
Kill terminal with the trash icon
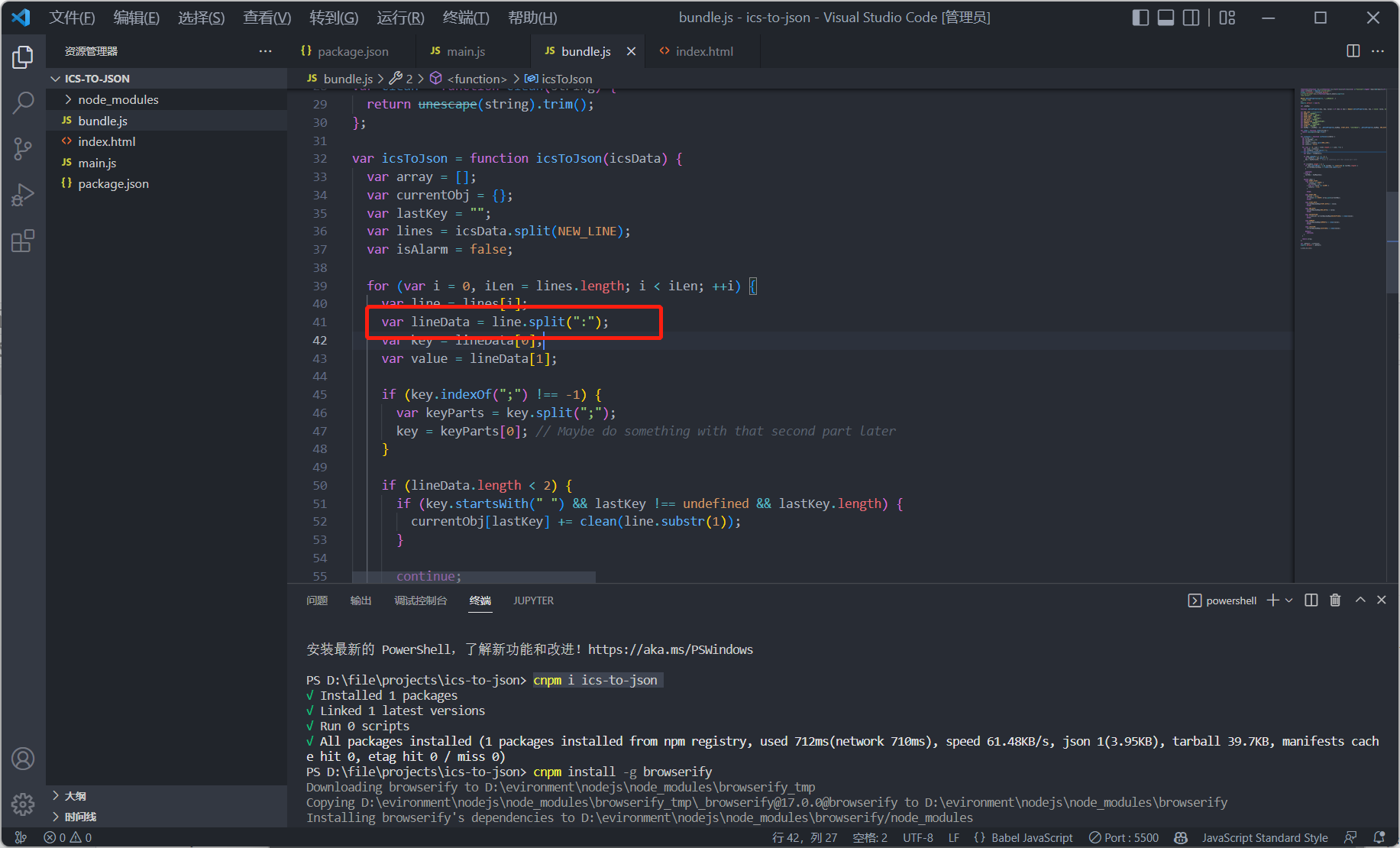pyautogui.click(x=1335, y=600)
